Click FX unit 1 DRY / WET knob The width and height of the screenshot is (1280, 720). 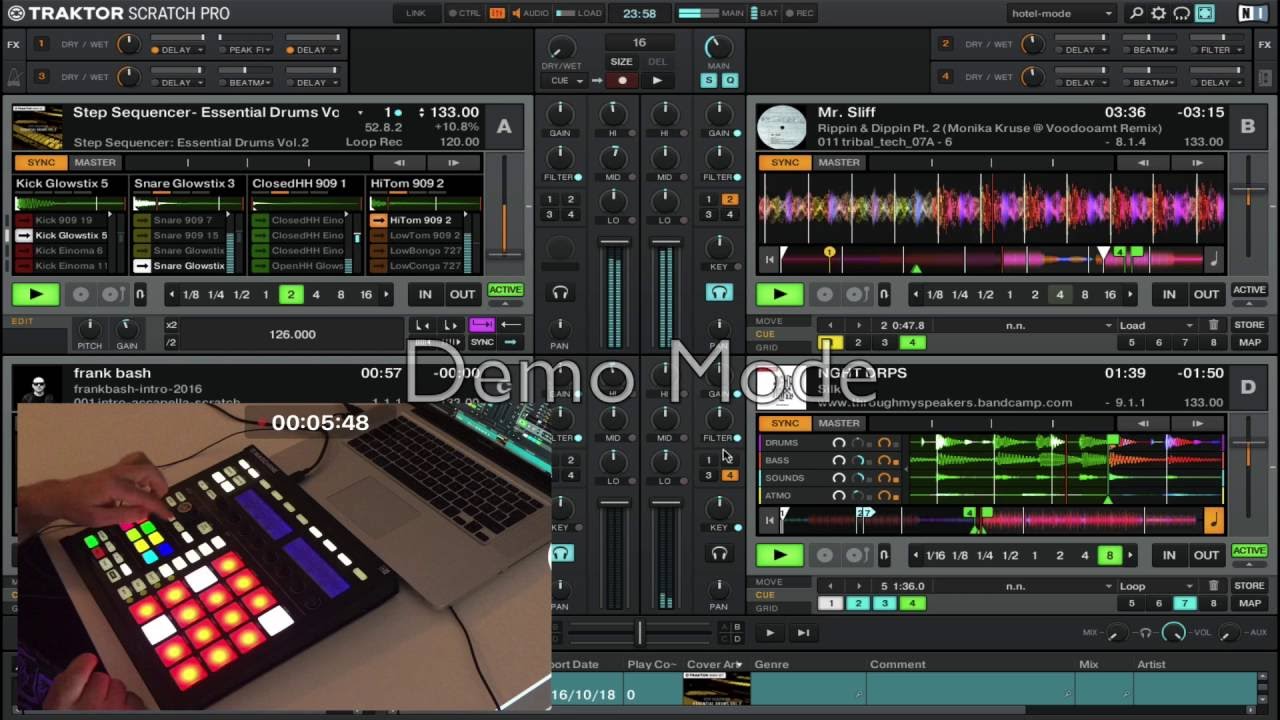pos(128,44)
